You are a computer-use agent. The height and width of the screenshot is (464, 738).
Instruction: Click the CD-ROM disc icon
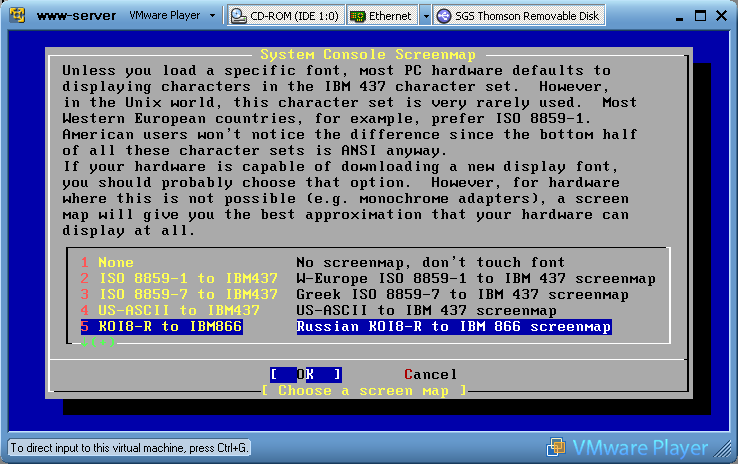coord(239,16)
